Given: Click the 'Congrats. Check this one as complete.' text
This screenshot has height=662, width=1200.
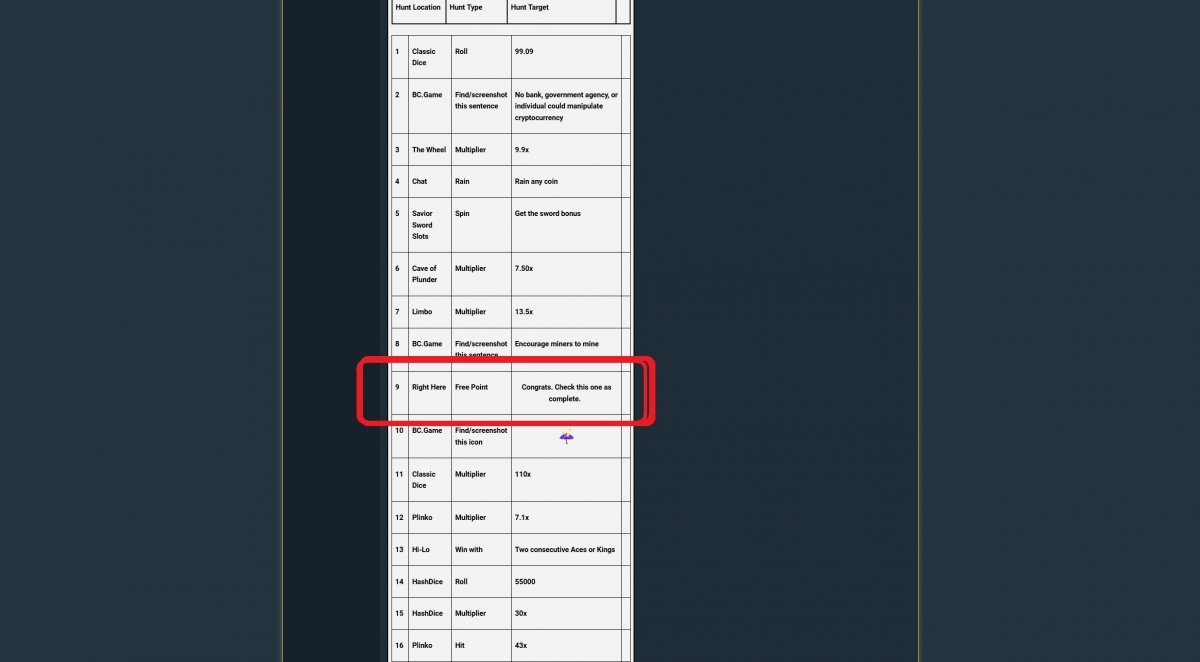Looking at the screenshot, I should pos(565,393).
